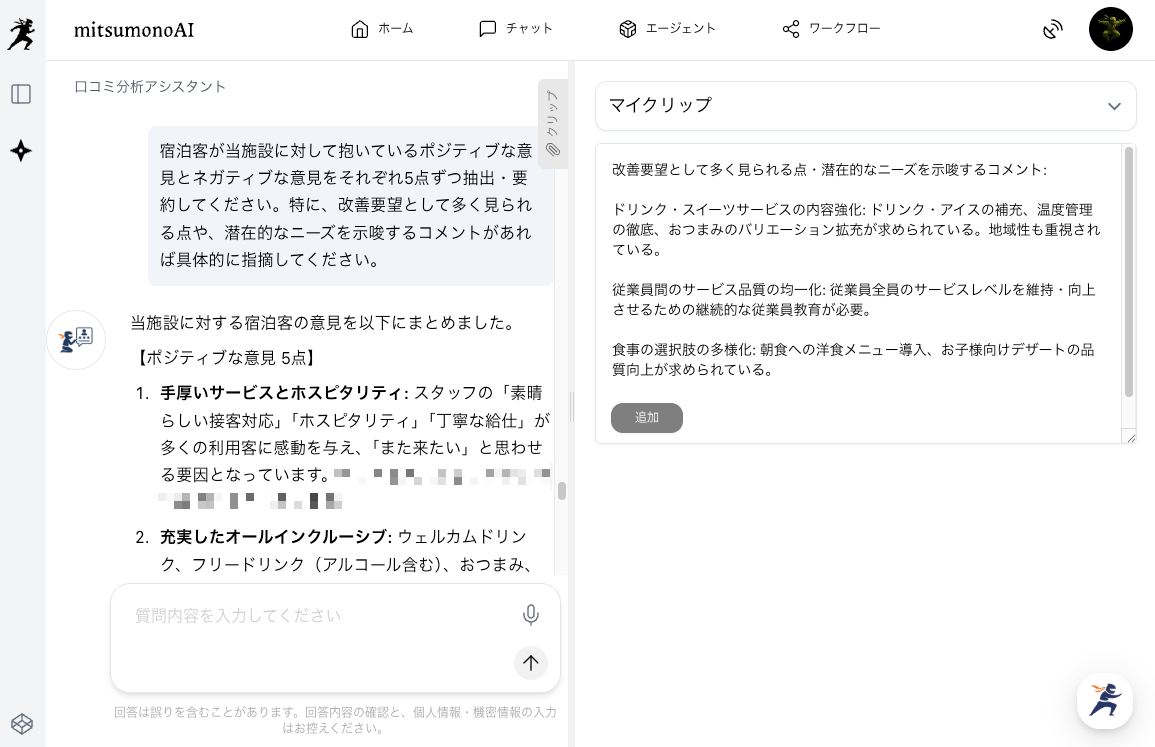Open the チャット tab
Screen dimensions: 1155x747
point(516,29)
